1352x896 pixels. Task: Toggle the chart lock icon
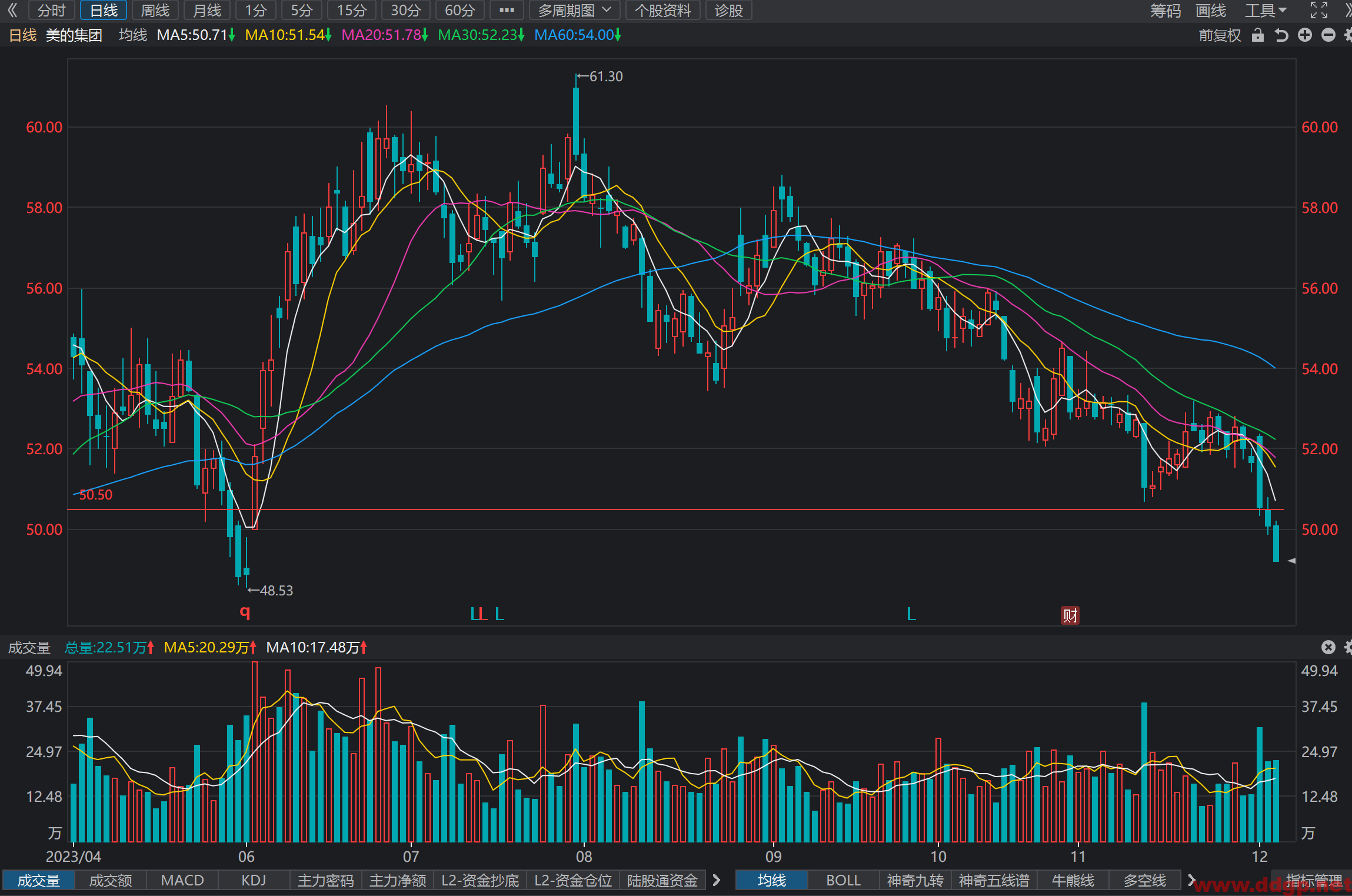[1258, 35]
